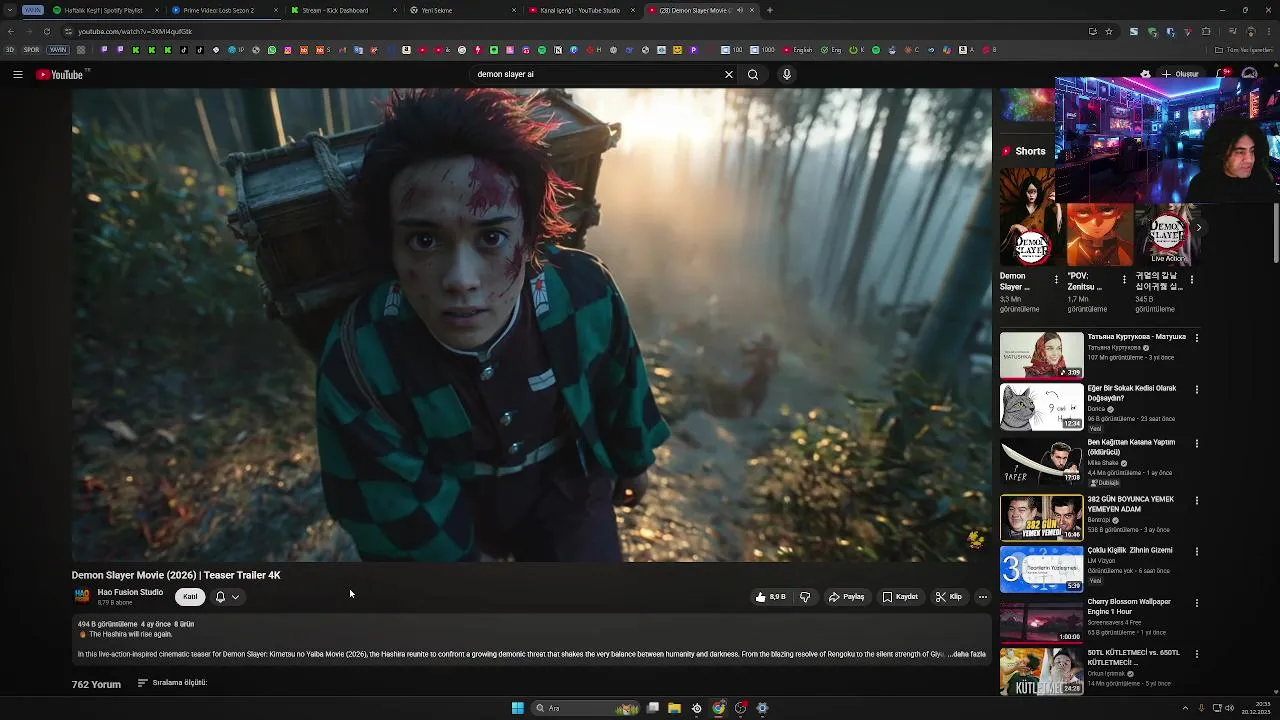Viewport: 1280px width, 720px height.
Task: Open '382 GÜN BOYUNCA YEMEK YEMEYEN ADAM' thumbnail
Action: click(x=1041, y=517)
